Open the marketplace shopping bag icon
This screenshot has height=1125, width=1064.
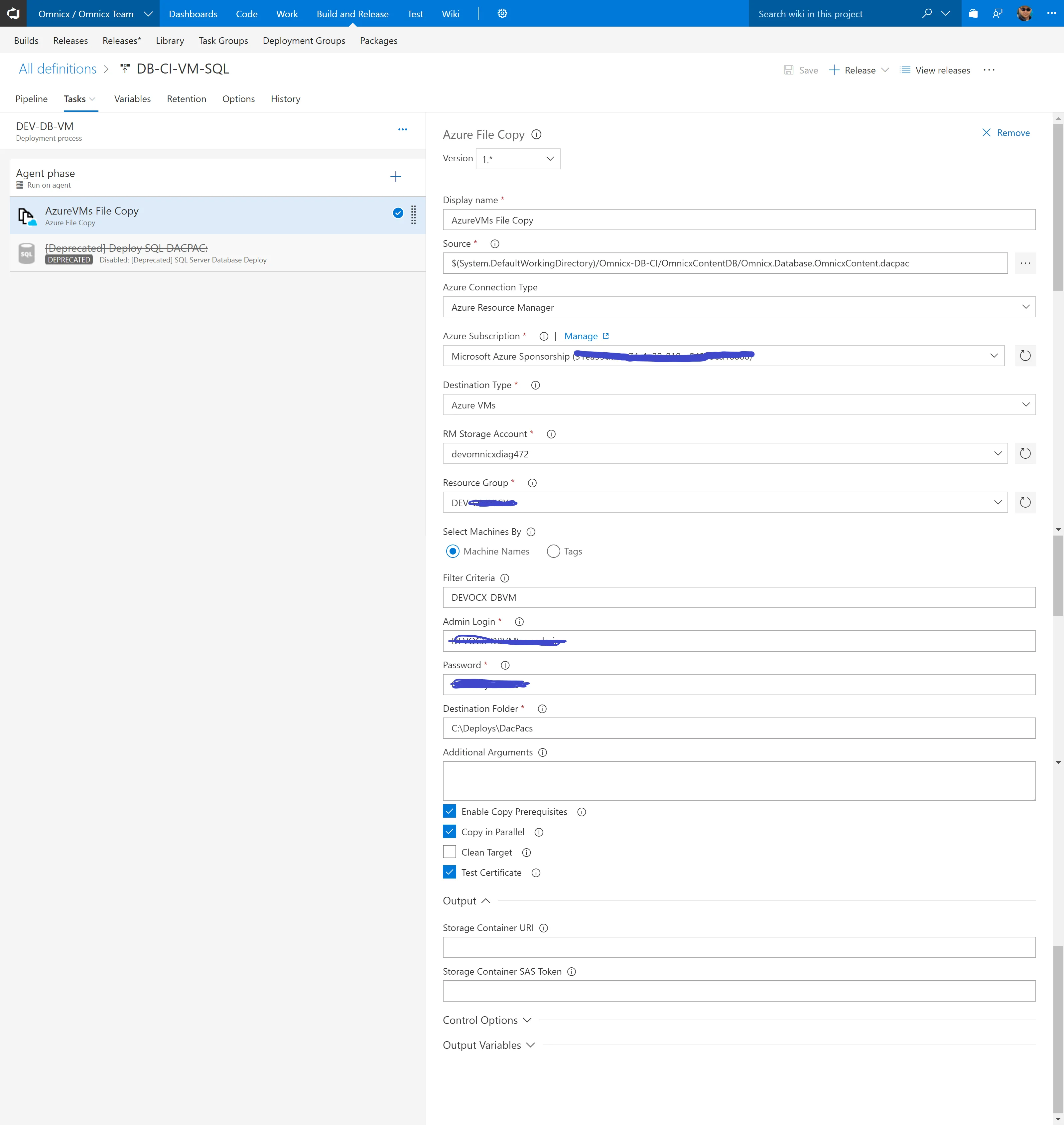(973, 14)
